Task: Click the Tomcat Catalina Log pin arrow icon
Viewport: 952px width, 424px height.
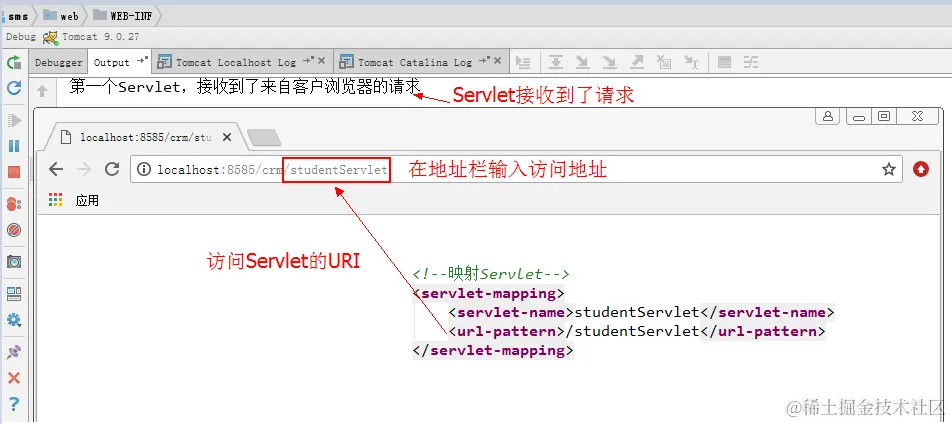Action: coord(484,60)
